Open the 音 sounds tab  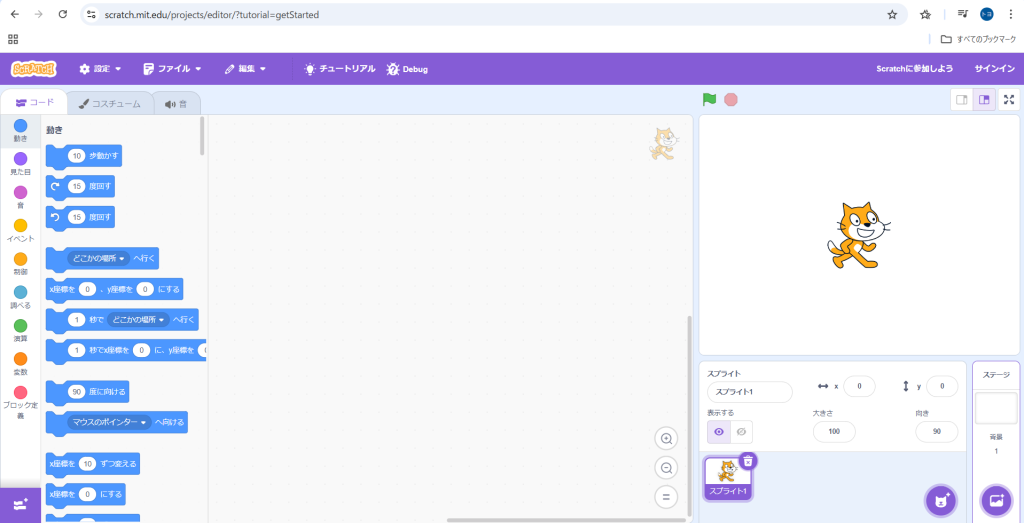[x=176, y=103]
